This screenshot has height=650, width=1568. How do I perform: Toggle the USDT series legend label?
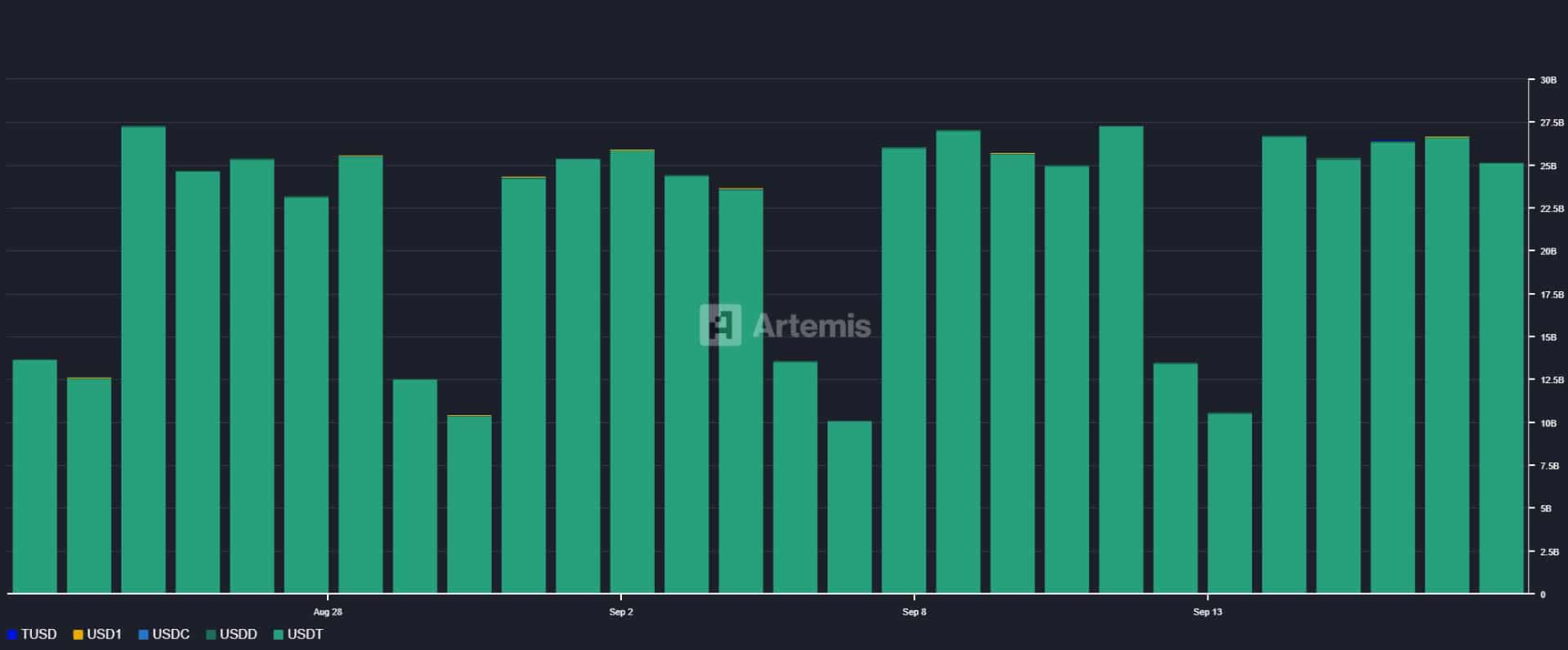pos(305,635)
